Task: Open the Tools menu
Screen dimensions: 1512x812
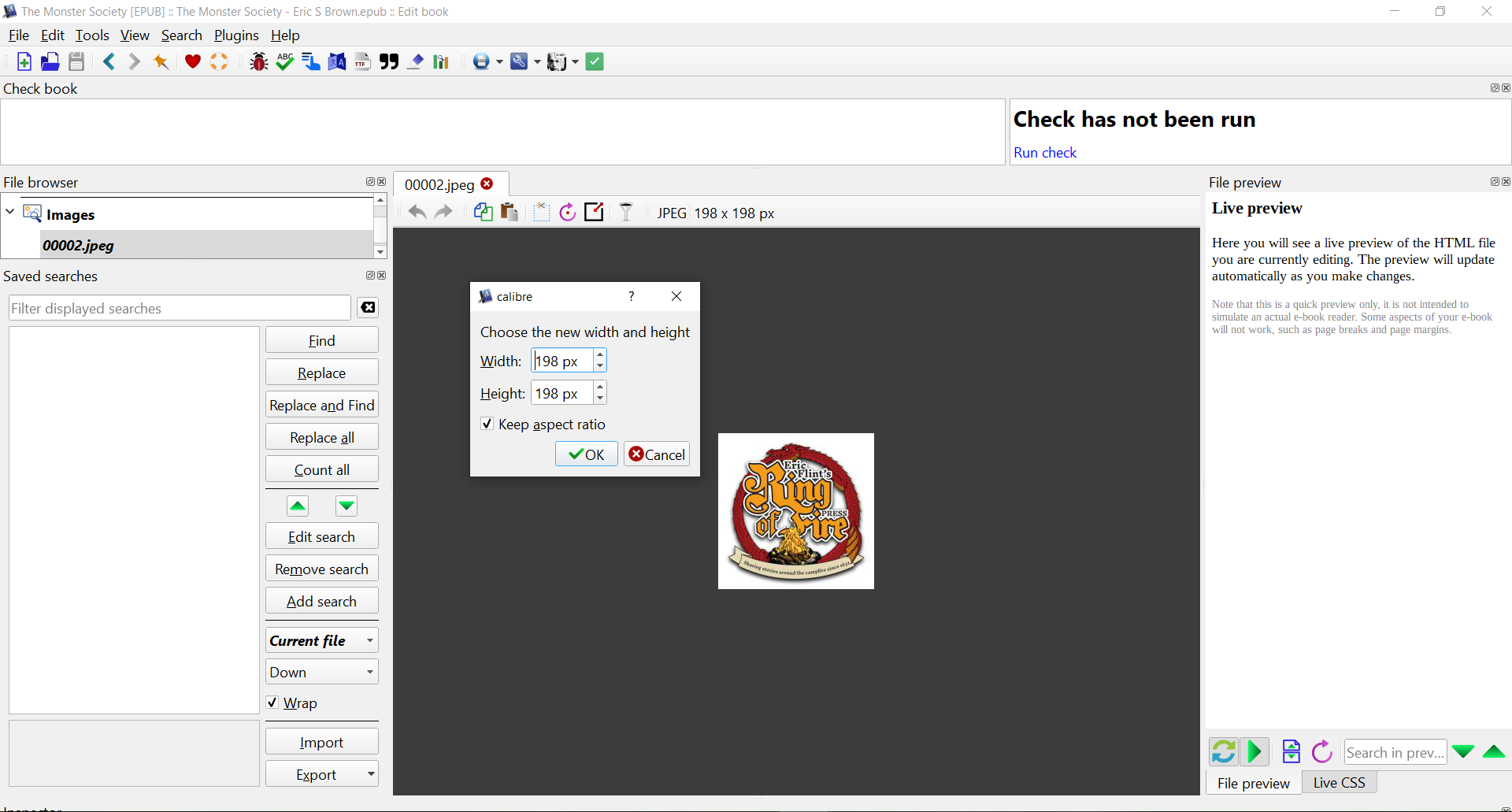Action: point(92,35)
